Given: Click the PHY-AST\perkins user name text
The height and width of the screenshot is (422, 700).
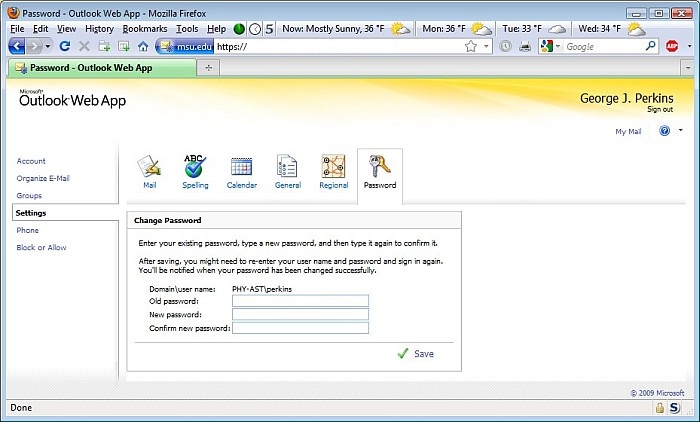Looking at the screenshot, I should [262, 289].
